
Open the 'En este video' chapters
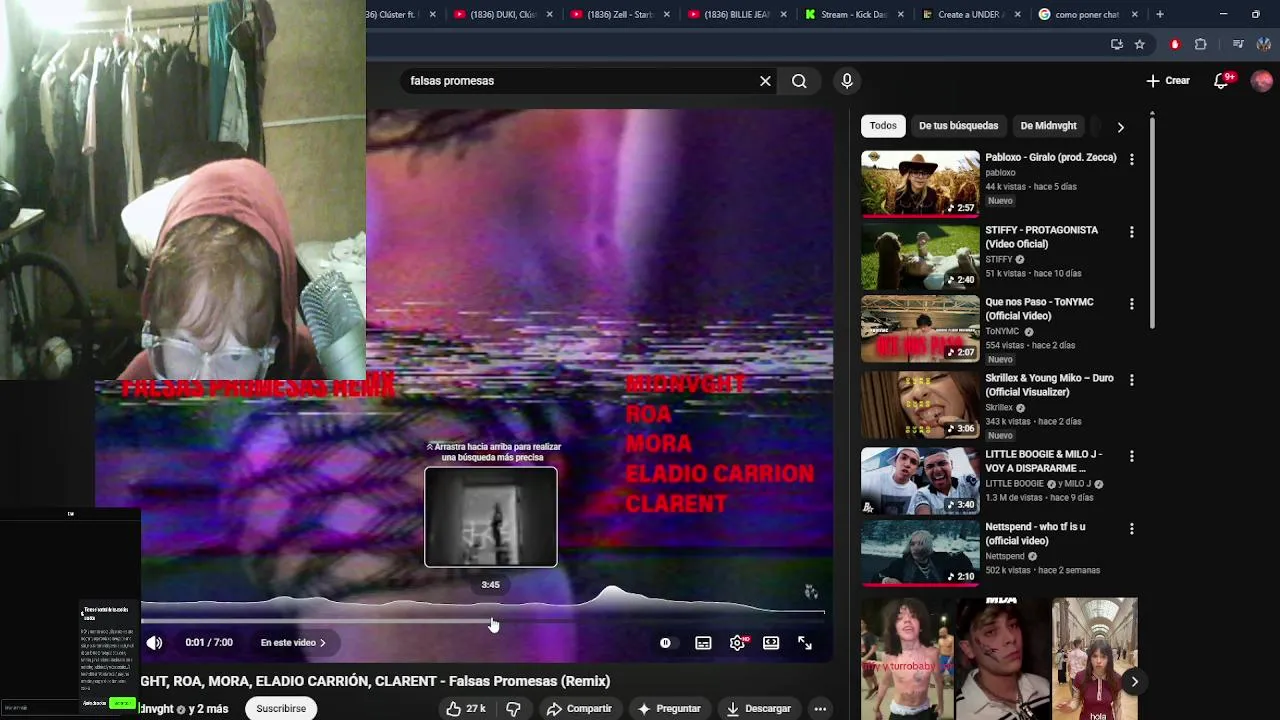coord(293,643)
